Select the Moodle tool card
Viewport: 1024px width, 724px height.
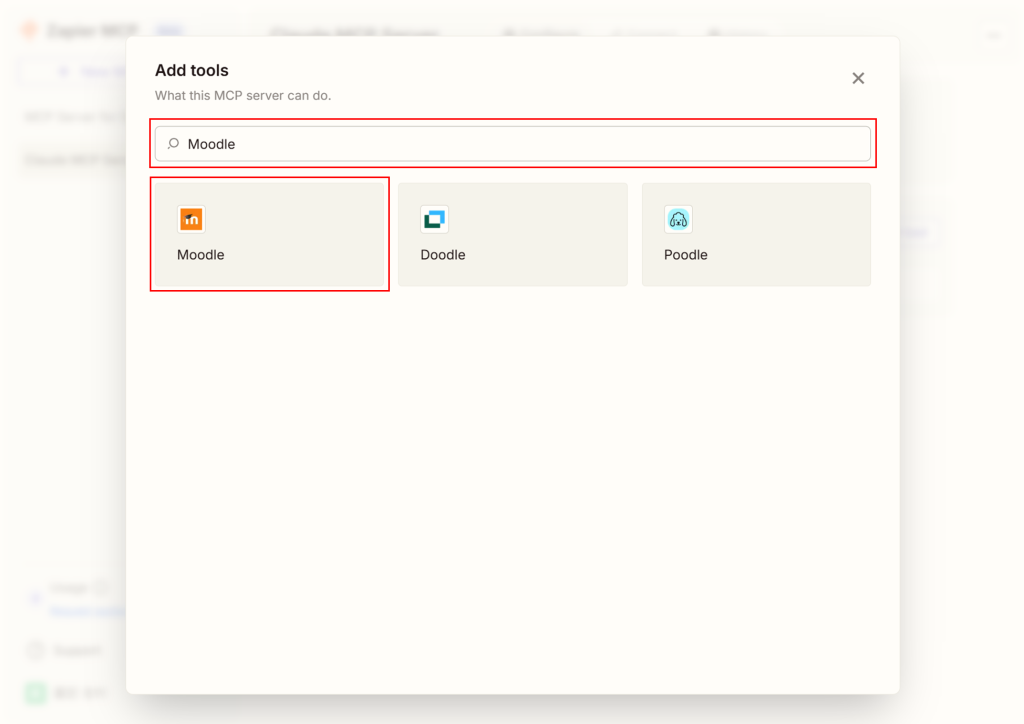tap(269, 234)
